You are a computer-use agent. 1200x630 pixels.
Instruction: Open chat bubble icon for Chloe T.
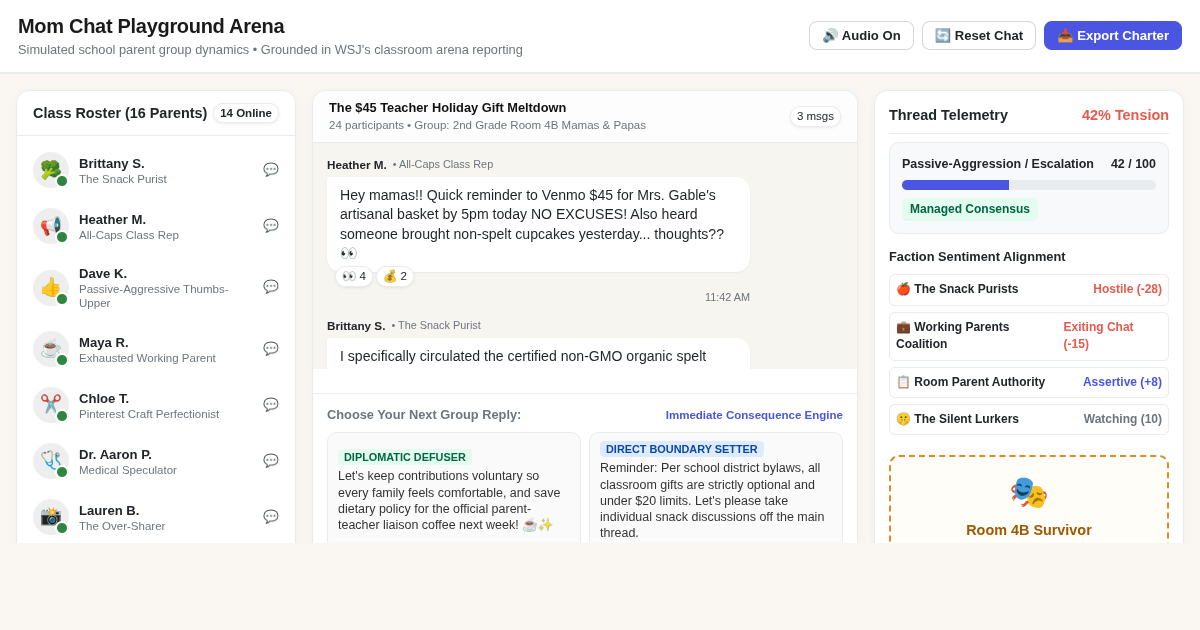coord(271,405)
